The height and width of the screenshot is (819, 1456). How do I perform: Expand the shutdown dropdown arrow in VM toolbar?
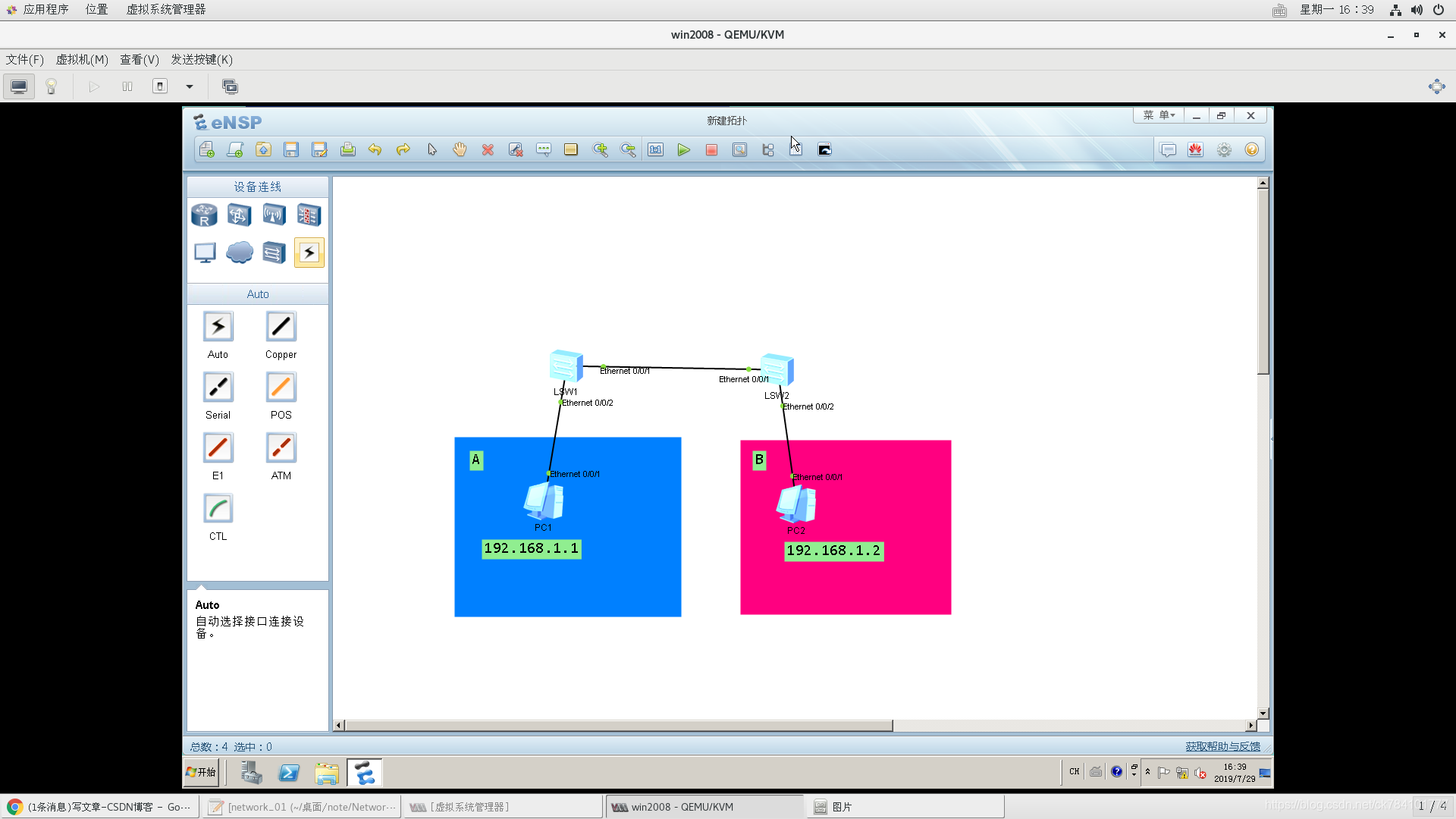coord(190,86)
